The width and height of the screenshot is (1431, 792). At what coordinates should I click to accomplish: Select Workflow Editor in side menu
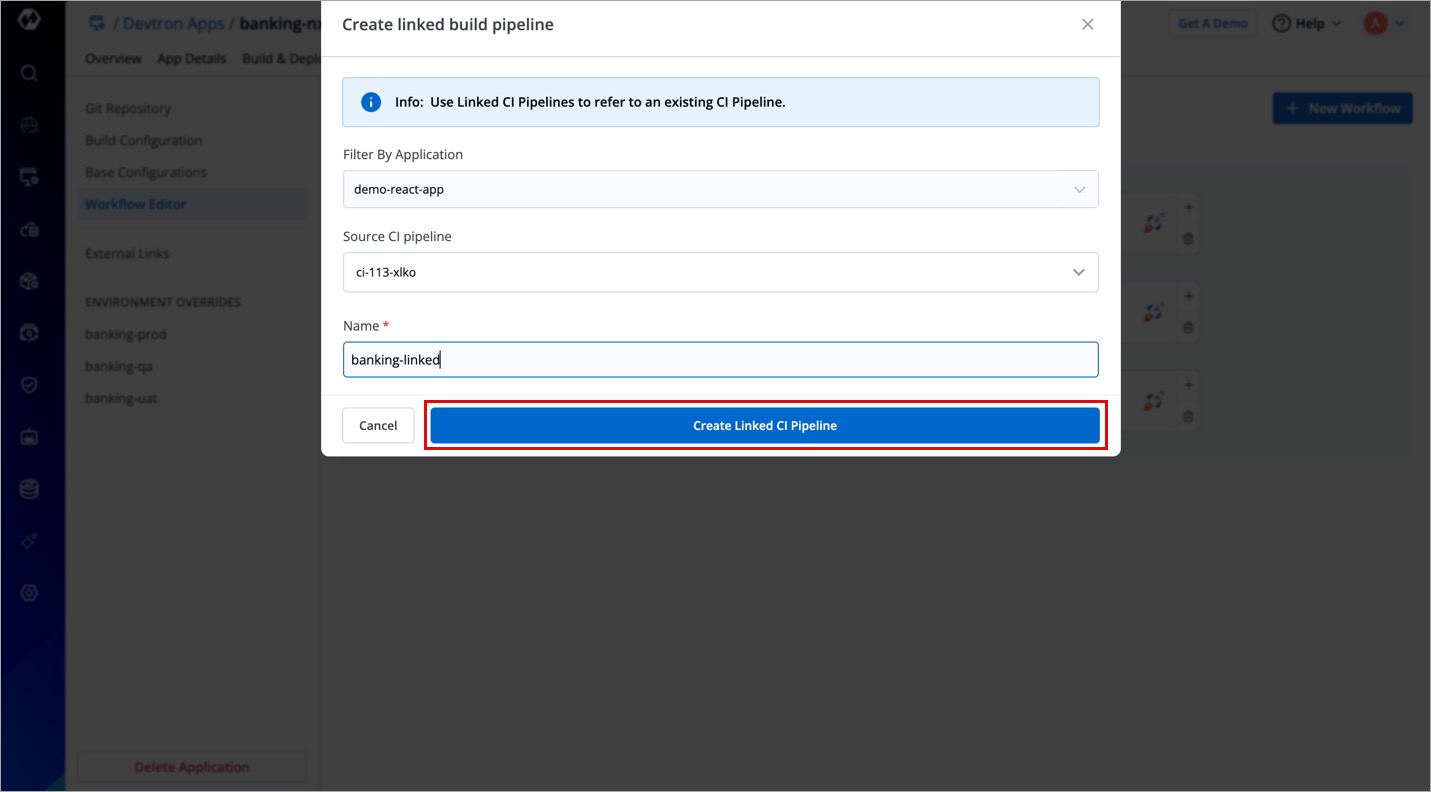(x=136, y=205)
